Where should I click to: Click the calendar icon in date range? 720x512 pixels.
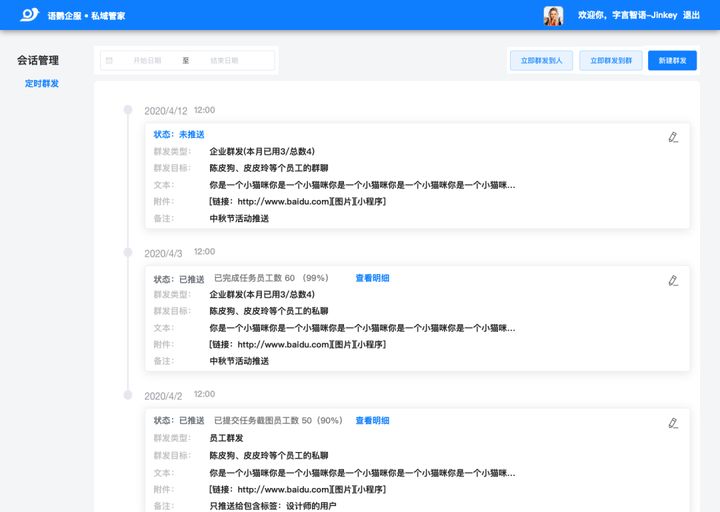(x=109, y=61)
